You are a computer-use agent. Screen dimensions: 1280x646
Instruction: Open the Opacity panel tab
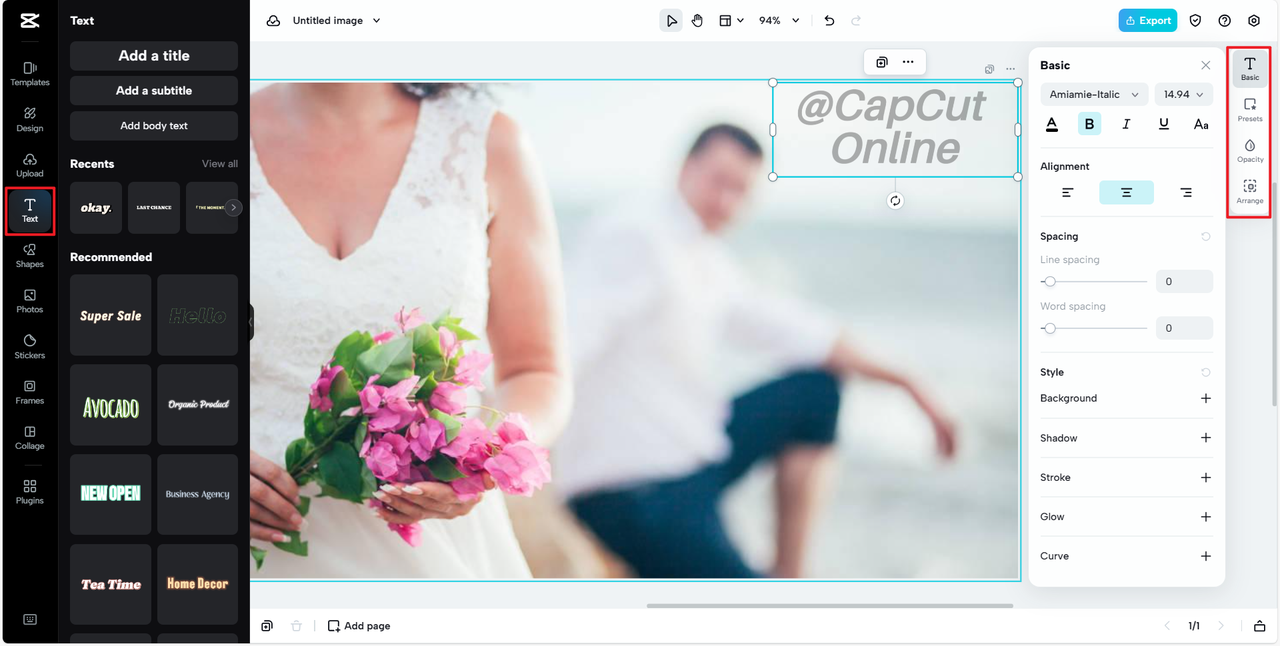click(1250, 151)
